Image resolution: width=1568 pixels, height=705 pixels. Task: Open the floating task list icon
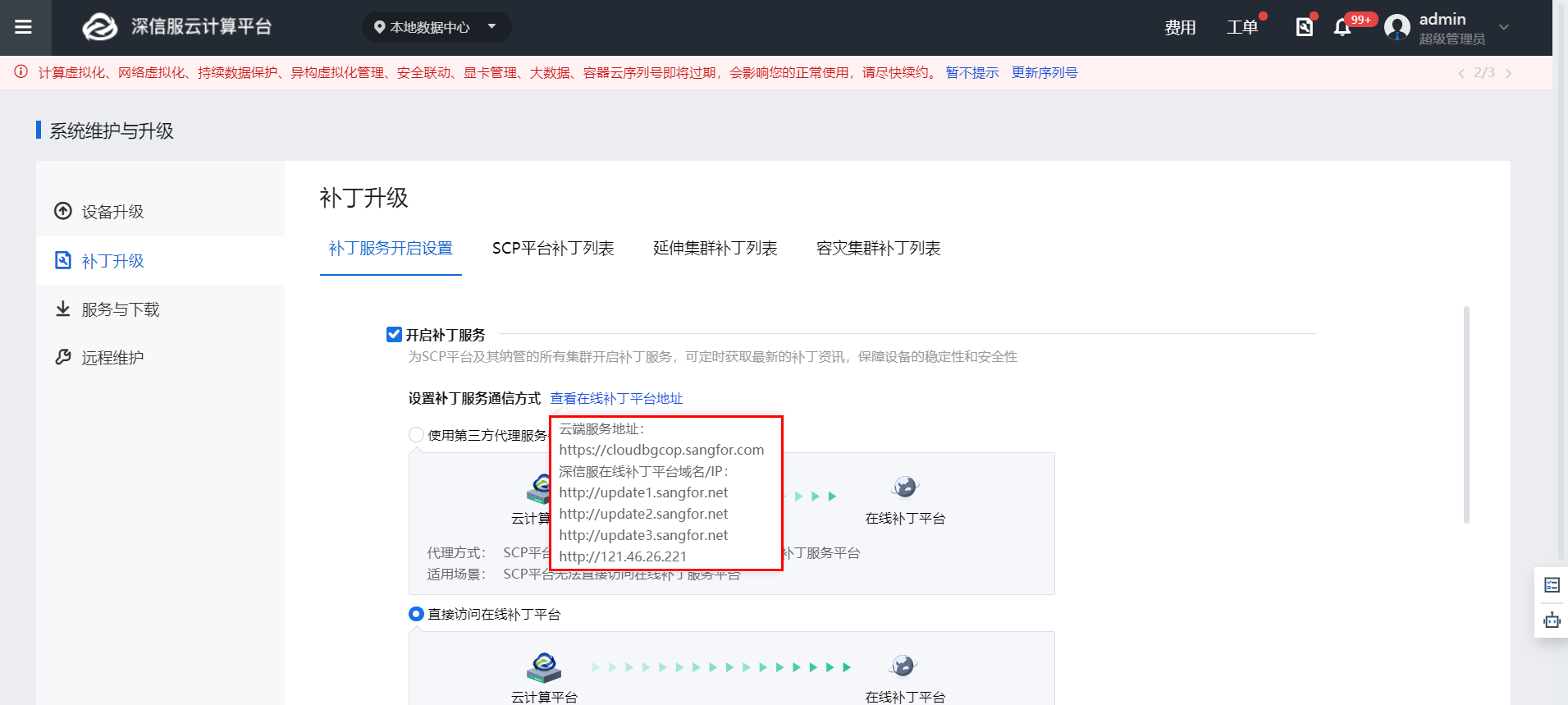(x=1552, y=585)
